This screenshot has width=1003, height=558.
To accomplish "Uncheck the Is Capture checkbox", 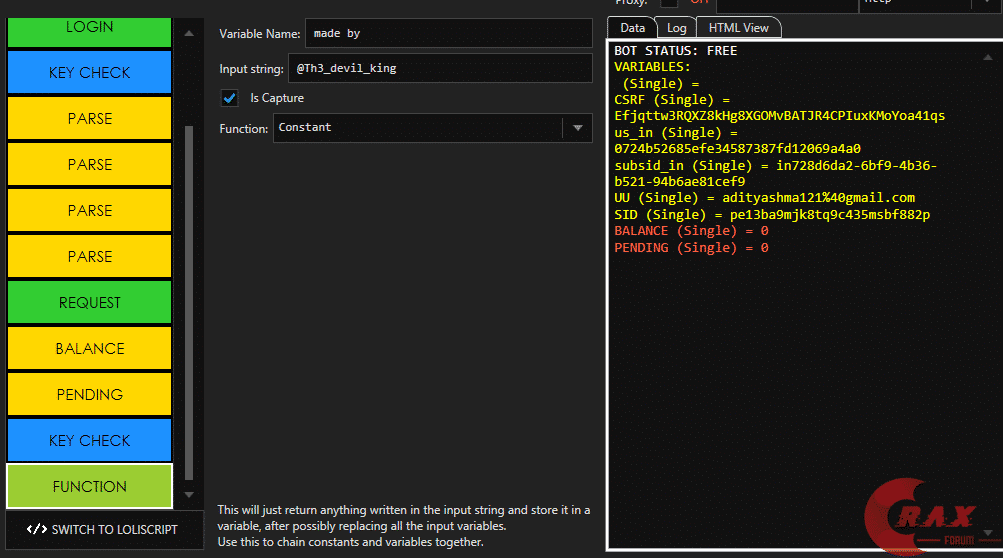I will tap(230, 98).
